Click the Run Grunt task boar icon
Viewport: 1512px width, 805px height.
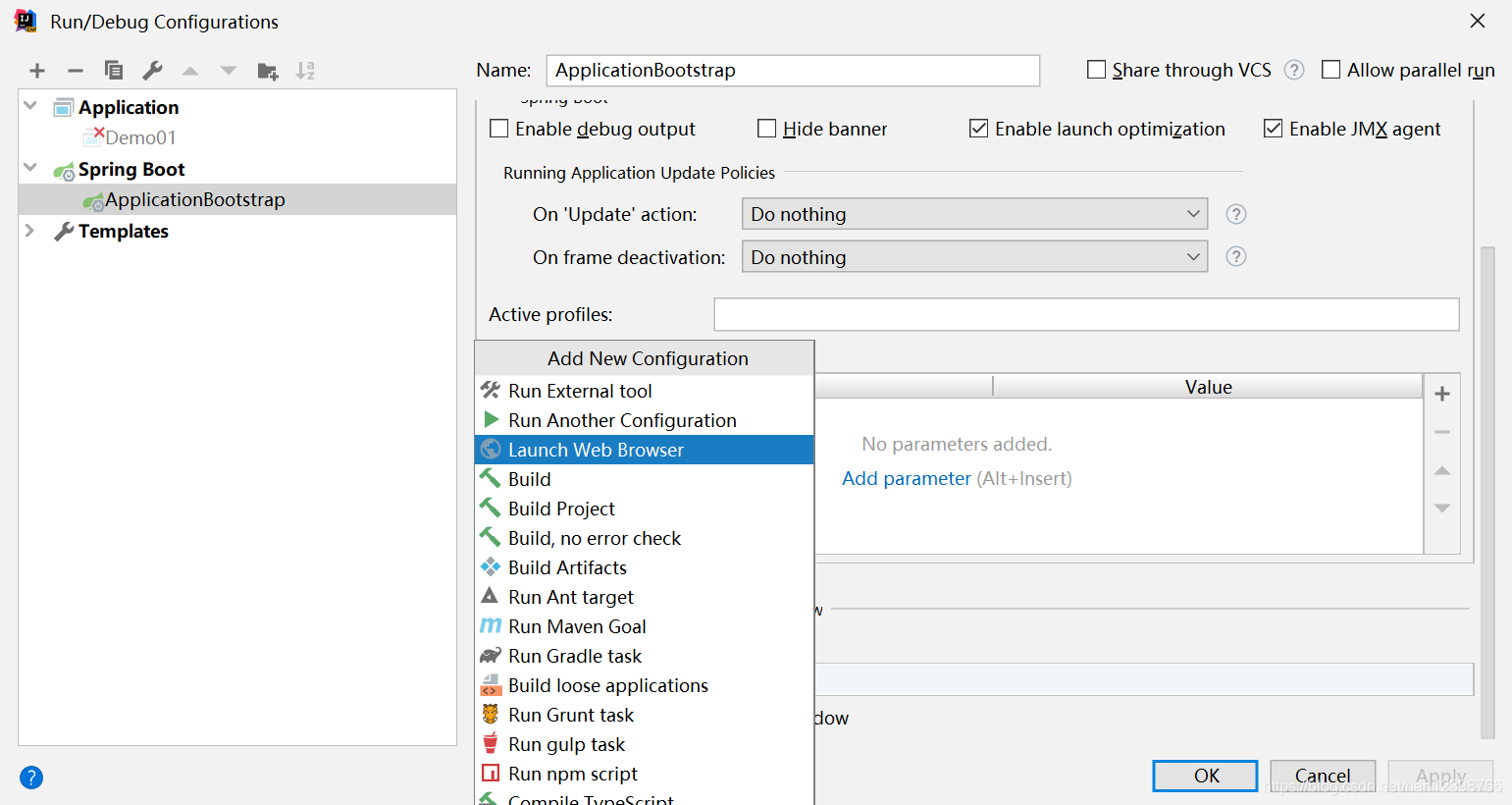(491, 715)
